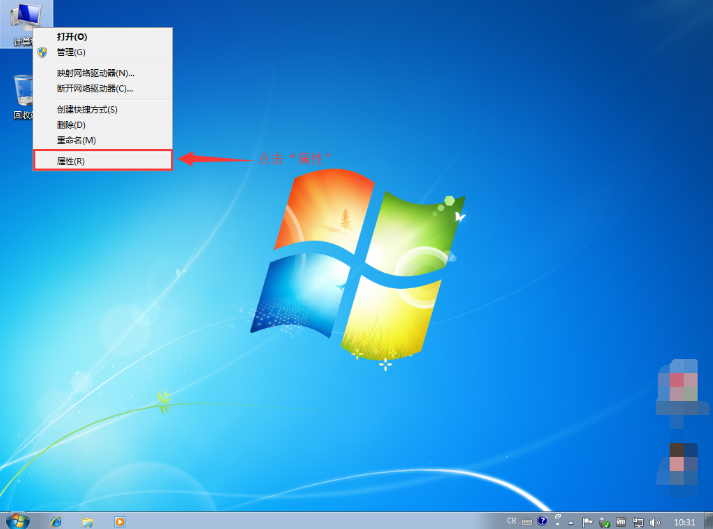Open Windows Media Player from taskbar
This screenshot has width=713, height=529.
(x=120, y=521)
